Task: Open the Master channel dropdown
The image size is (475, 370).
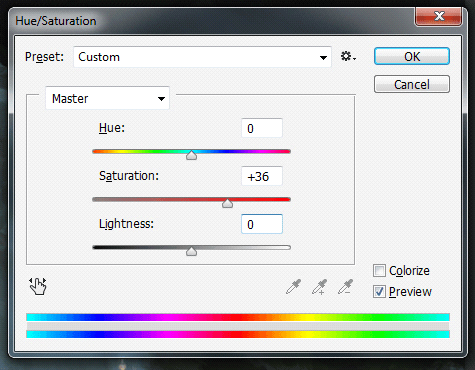Action: point(107,98)
